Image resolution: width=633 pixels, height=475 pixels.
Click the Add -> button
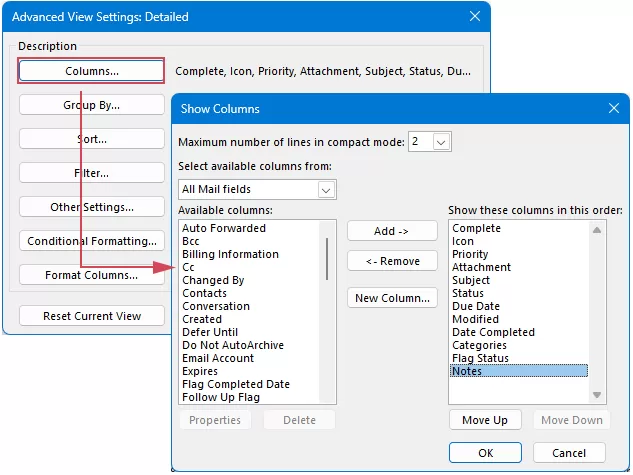click(x=392, y=231)
